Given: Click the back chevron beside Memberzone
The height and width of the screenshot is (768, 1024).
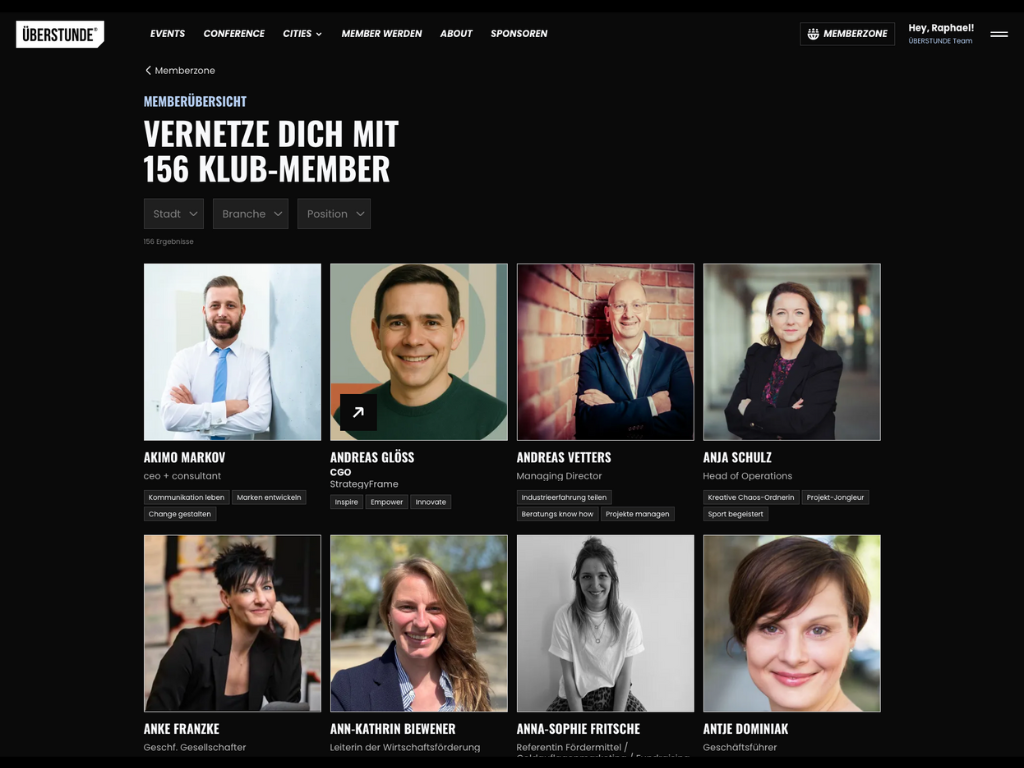Looking at the screenshot, I should click(x=148, y=71).
